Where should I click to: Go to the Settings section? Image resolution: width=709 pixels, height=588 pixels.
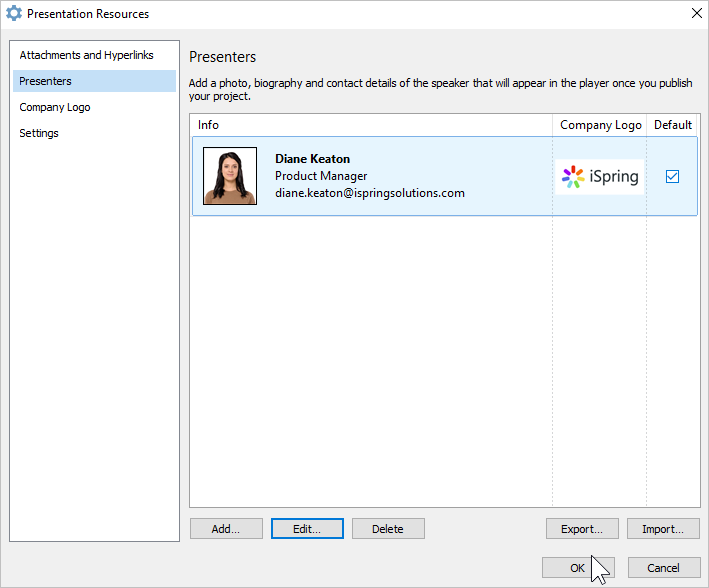tap(39, 133)
